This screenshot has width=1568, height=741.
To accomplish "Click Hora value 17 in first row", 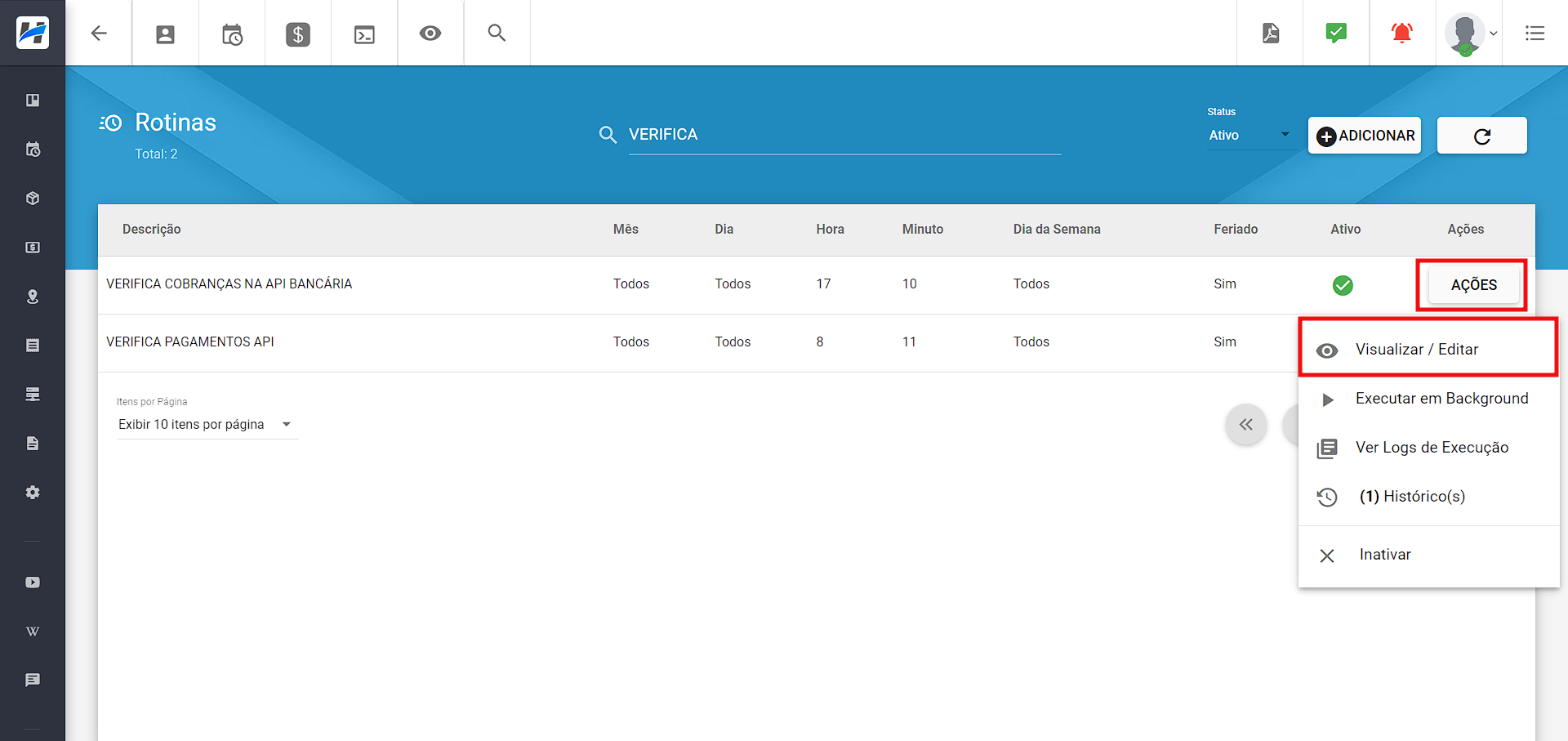I will pyautogui.click(x=823, y=284).
